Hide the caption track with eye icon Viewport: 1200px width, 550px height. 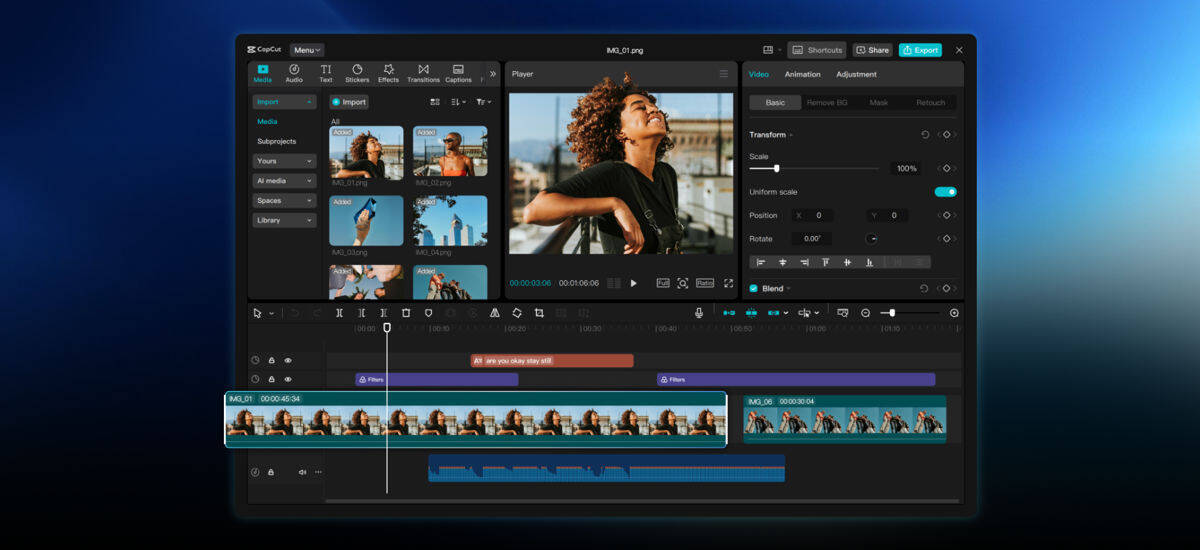point(288,360)
